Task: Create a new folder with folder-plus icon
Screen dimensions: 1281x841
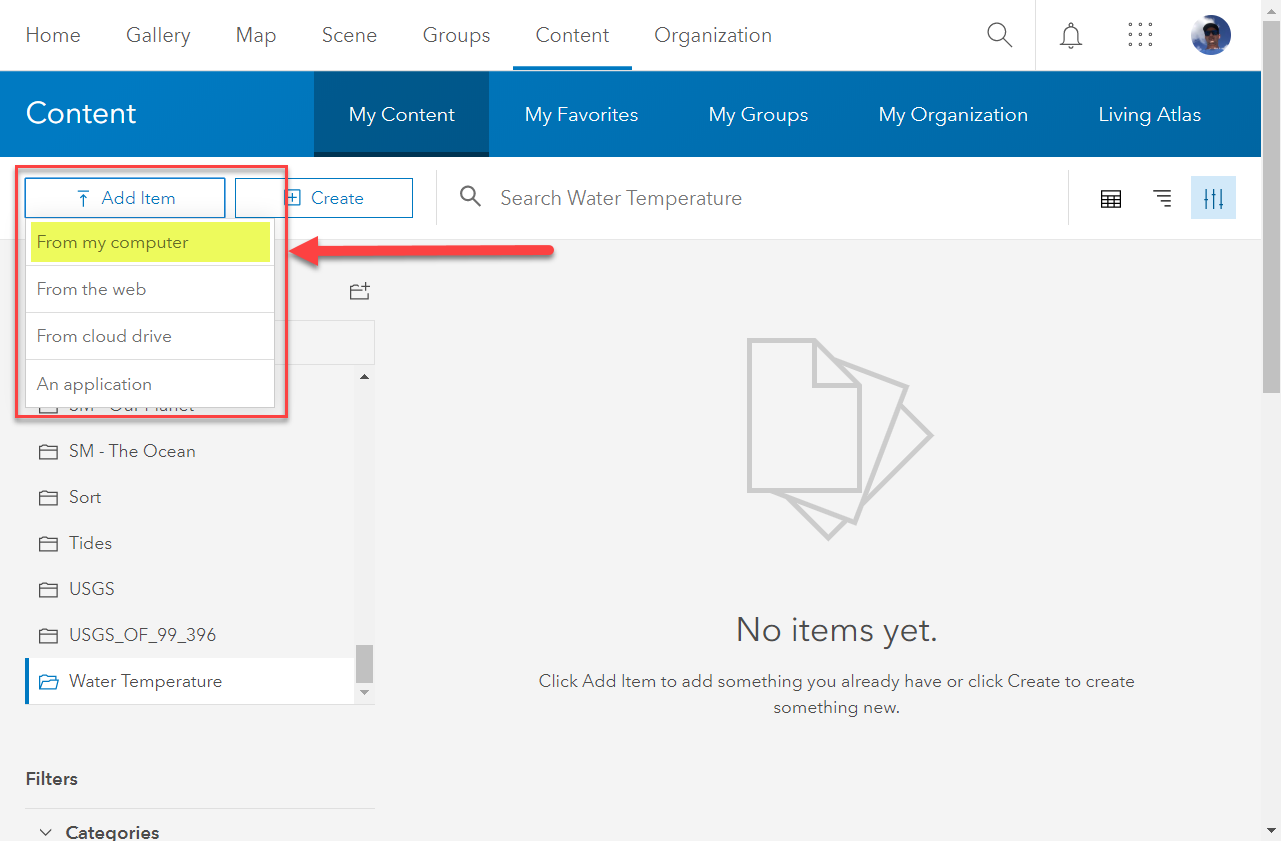Action: pos(360,291)
